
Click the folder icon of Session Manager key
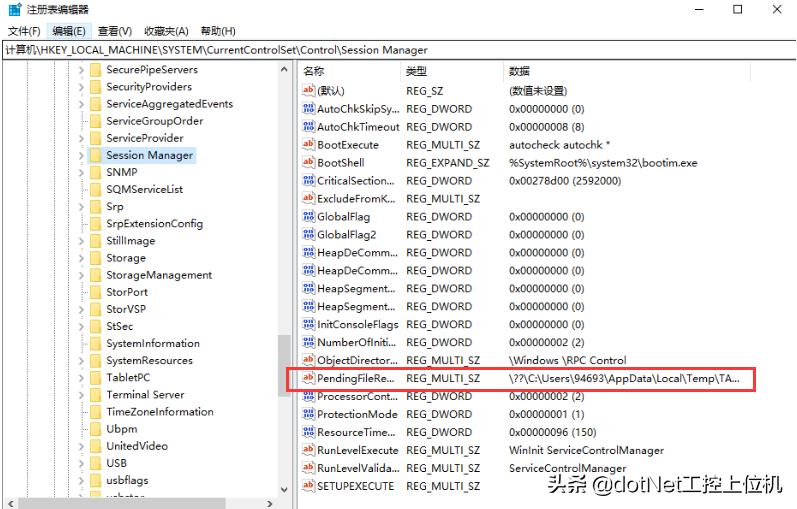[95, 155]
